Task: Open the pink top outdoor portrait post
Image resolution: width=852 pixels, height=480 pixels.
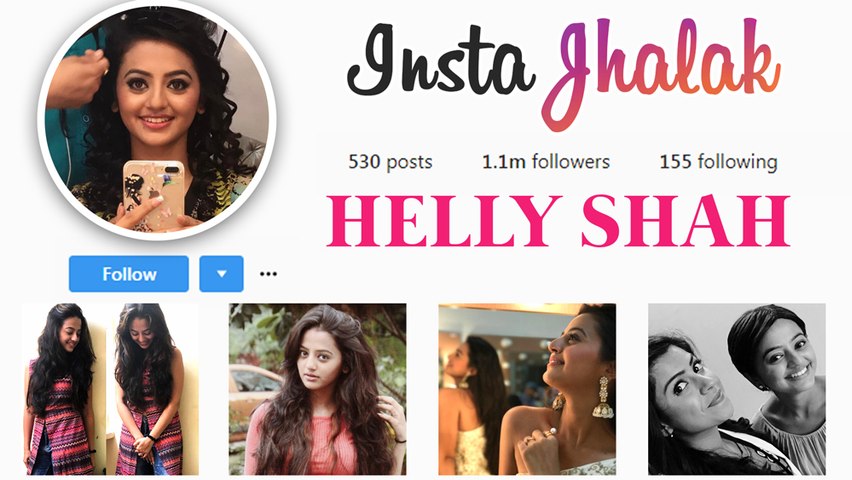Action: (317, 389)
